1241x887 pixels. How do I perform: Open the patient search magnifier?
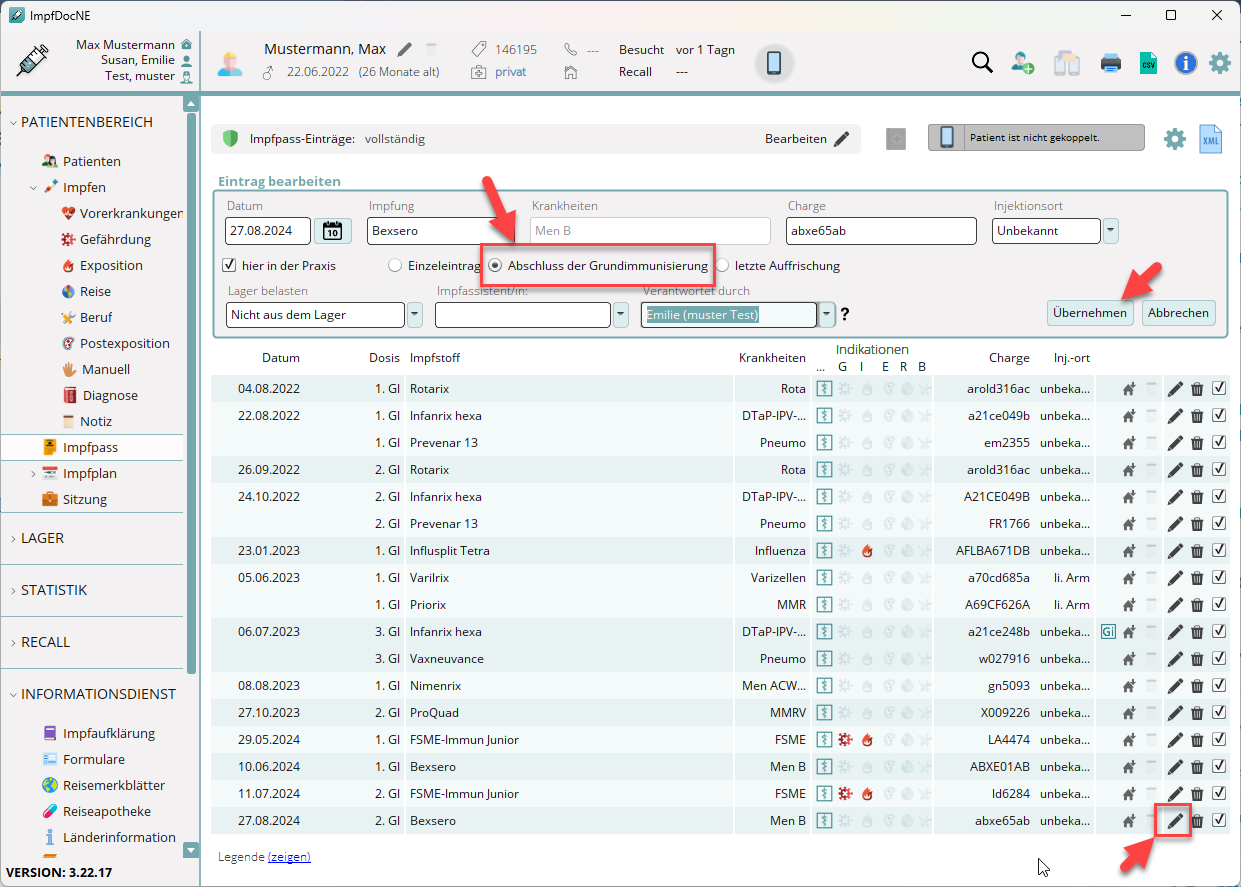982,63
